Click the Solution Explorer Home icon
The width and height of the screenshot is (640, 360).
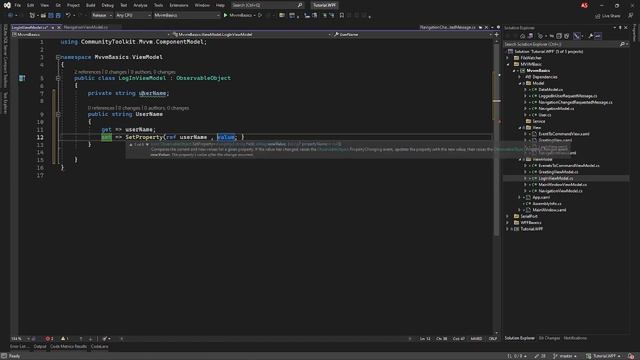(522, 36)
